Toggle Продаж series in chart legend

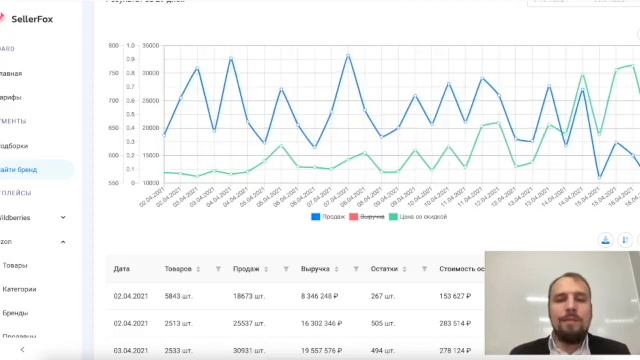point(328,217)
